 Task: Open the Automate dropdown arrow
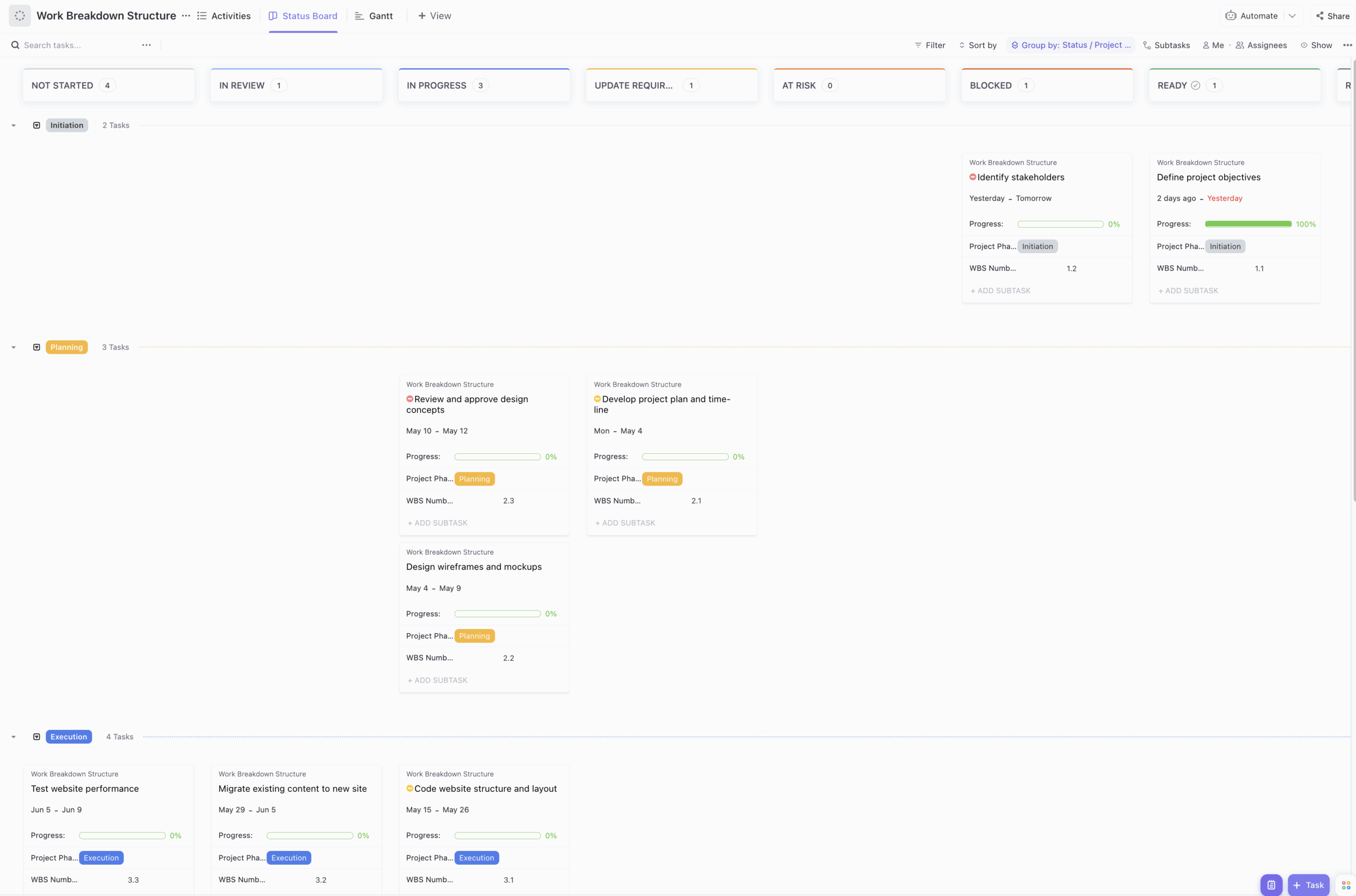coord(1293,15)
